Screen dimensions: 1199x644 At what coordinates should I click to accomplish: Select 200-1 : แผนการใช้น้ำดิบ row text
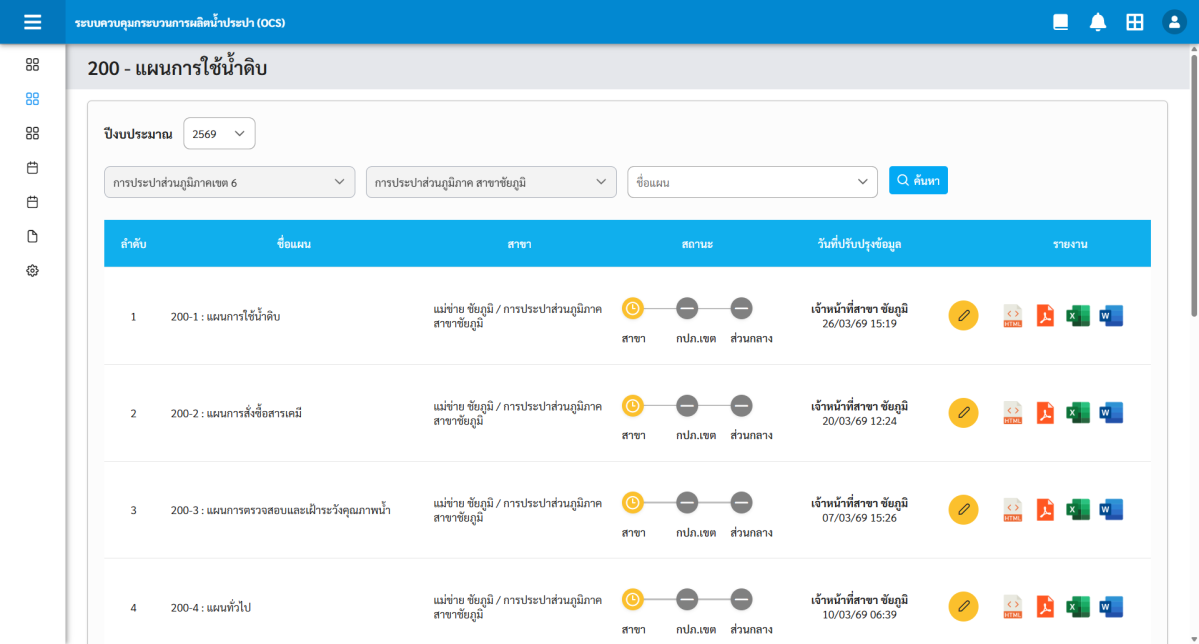pos(226,316)
